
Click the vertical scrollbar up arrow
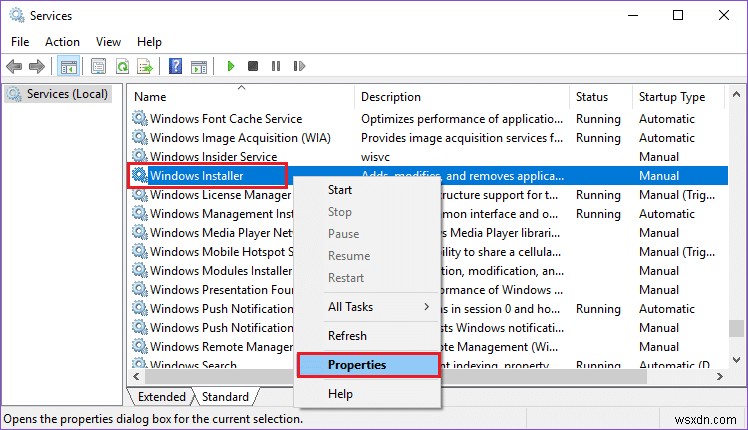coord(736,94)
